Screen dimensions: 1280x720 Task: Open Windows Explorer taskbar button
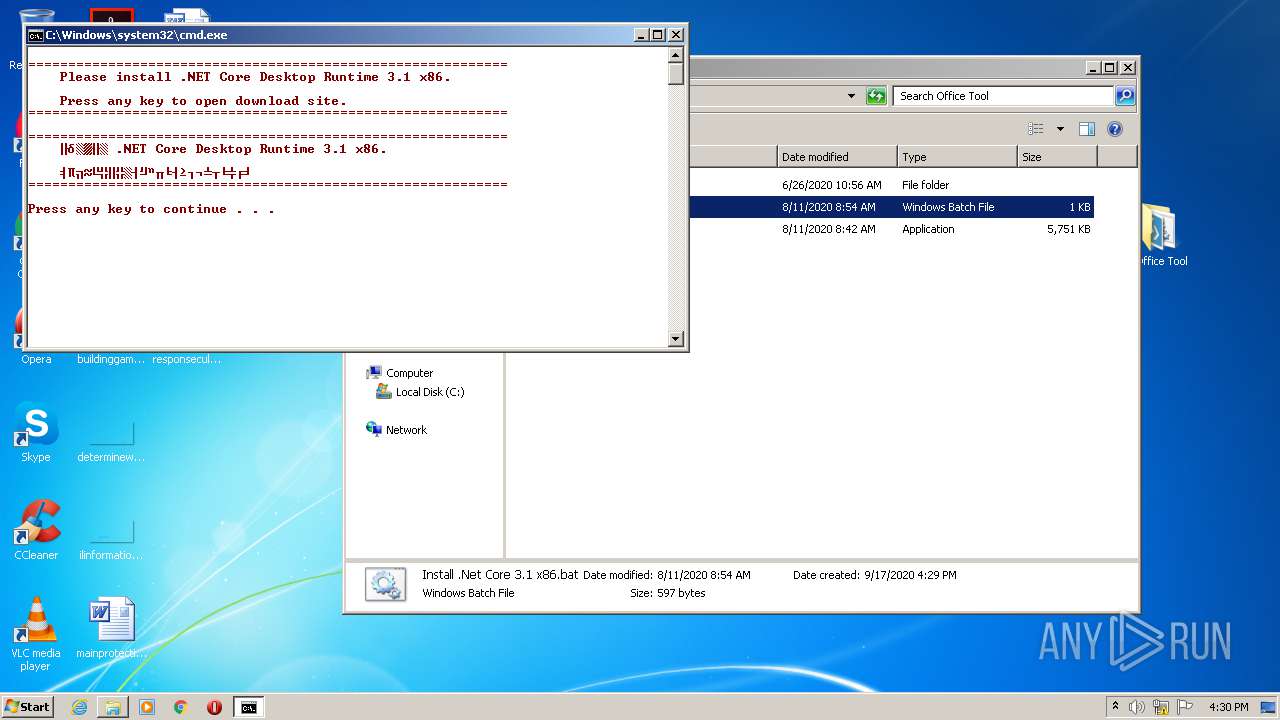pyautogui.click(x=113, y=707)
